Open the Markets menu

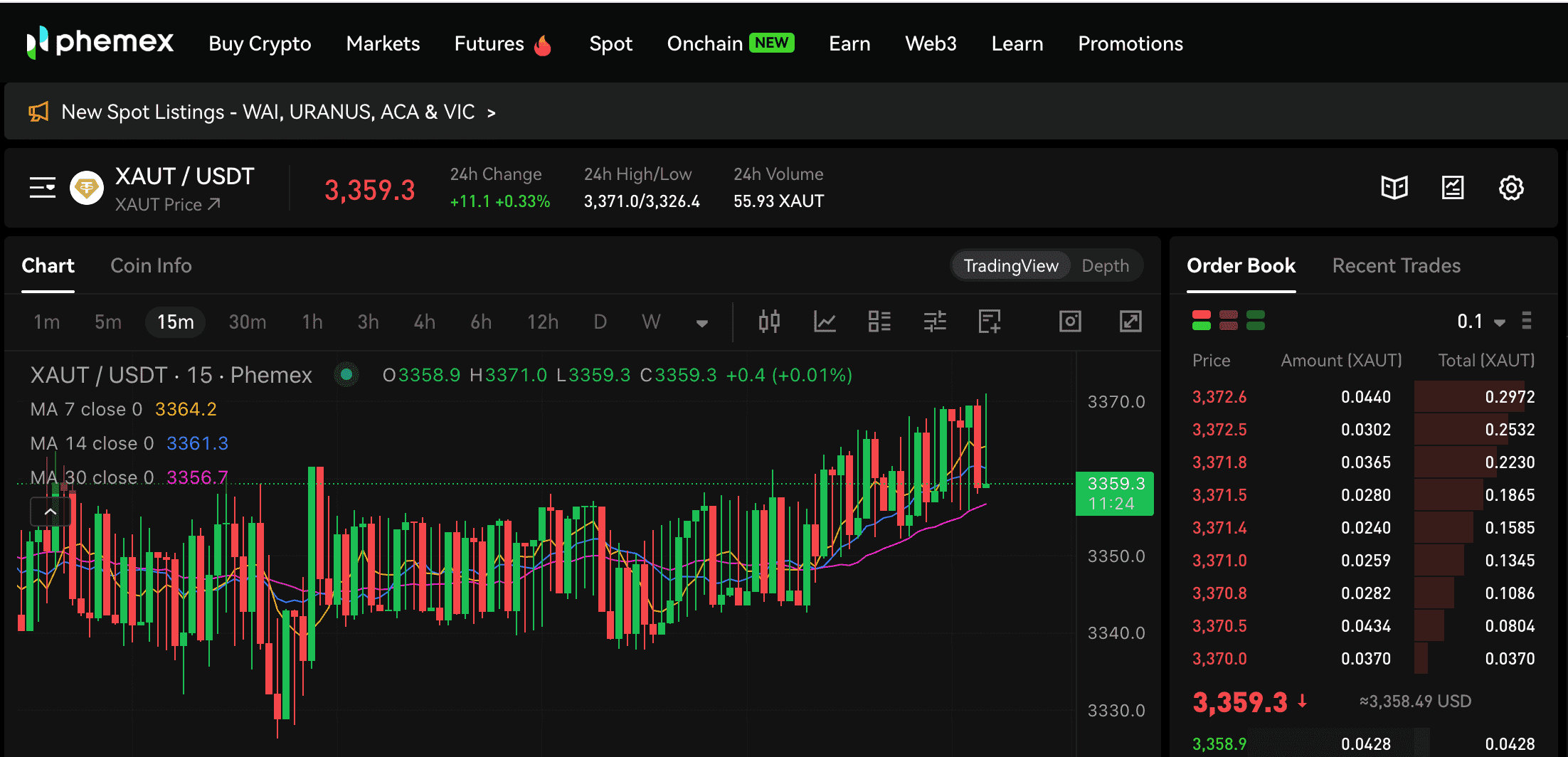[x=383, y=43]
